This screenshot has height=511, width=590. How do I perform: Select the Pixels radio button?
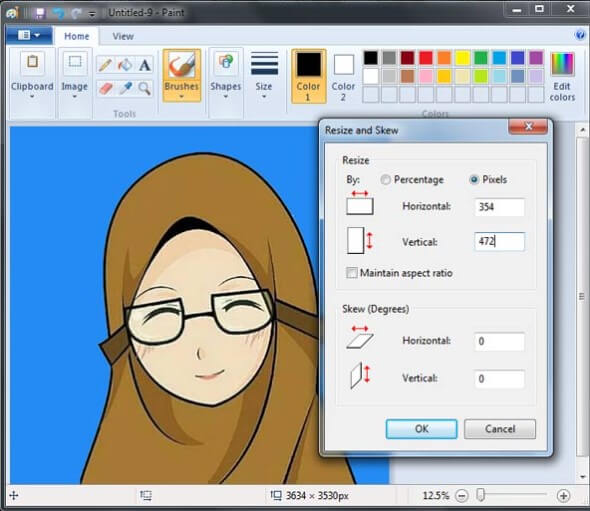pos(474,180)
